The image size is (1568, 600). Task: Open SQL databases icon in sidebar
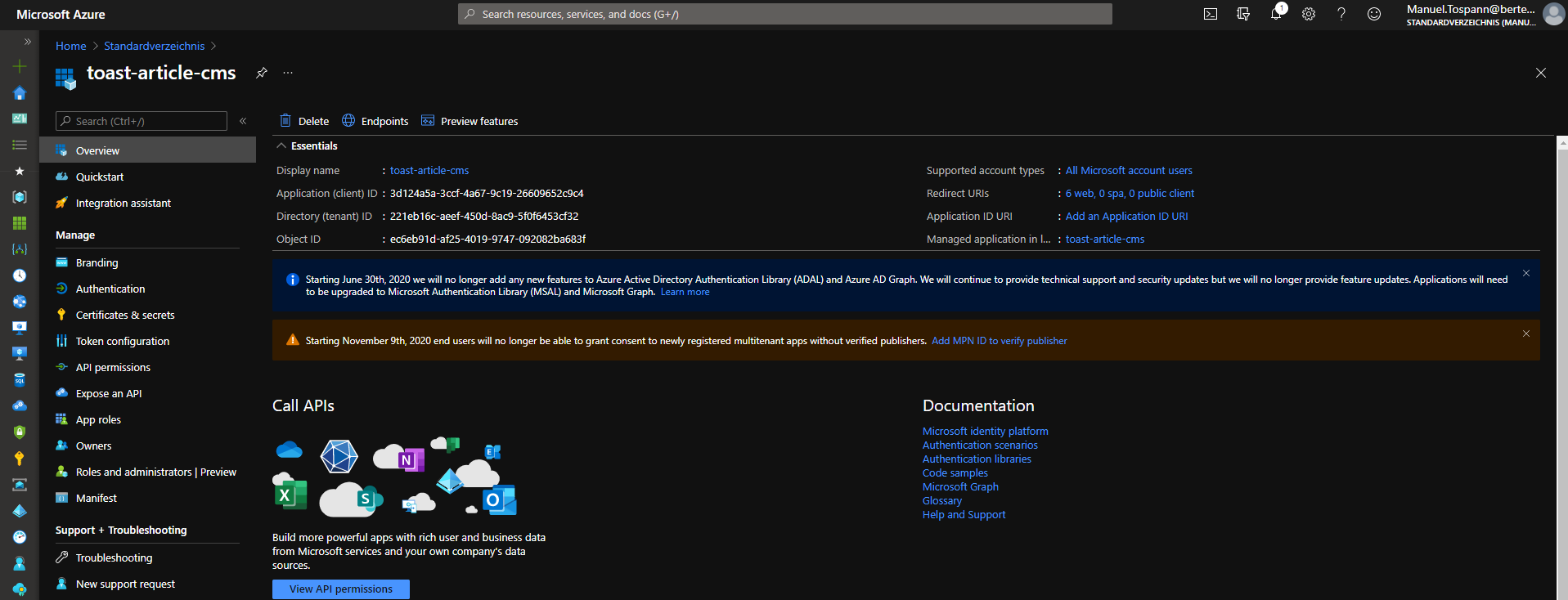pyautogui.click(x=20, y=380)
